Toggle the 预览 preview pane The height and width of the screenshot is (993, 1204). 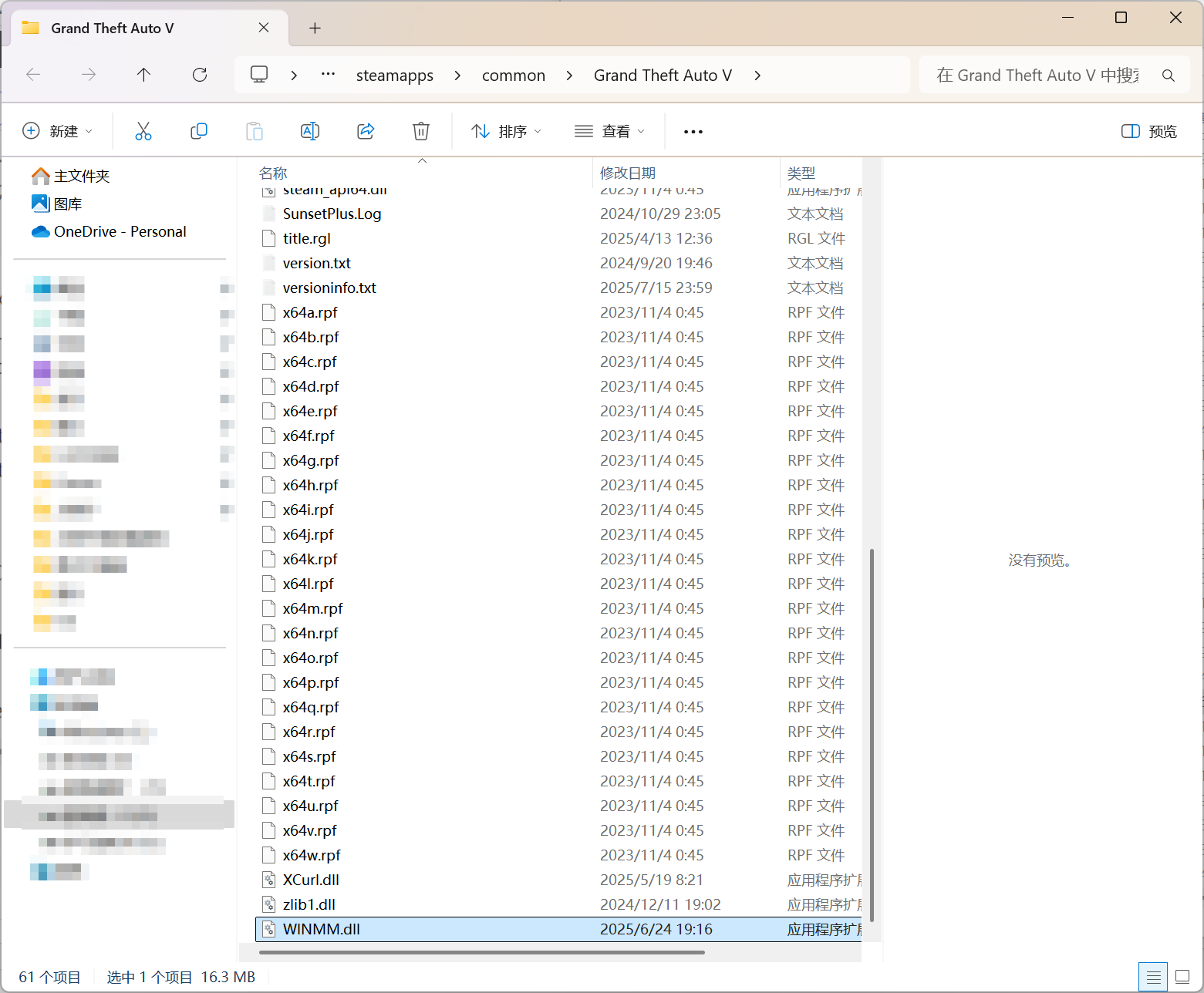click(1149, 132)
